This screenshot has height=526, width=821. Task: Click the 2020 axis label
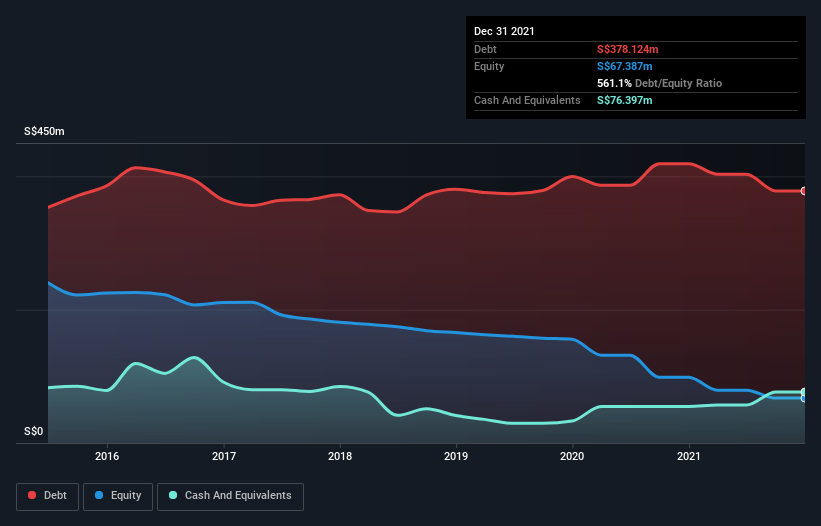(572, 456)
